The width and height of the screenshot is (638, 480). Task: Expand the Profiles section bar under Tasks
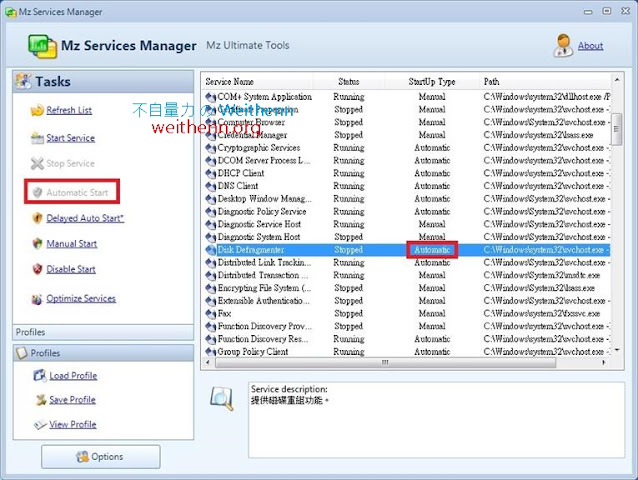pyautogui.click(x=103, y=332)
